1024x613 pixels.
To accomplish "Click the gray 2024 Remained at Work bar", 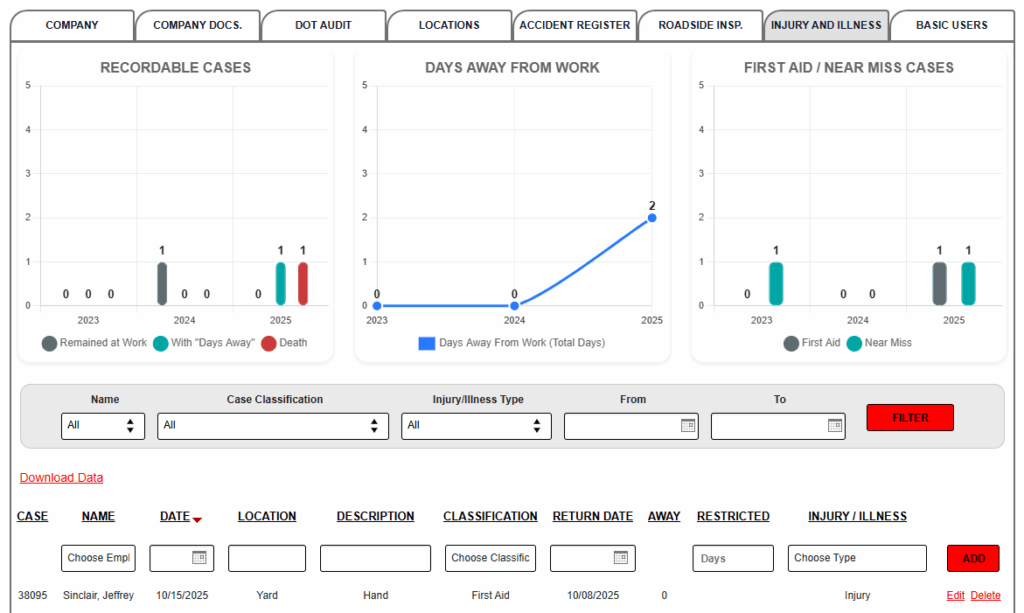I will pos(162,284).
